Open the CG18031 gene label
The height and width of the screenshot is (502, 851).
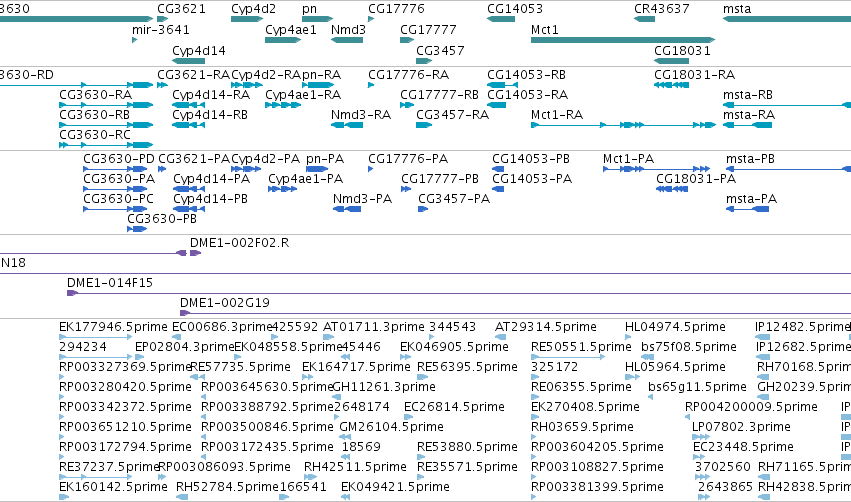pos(682,50)
